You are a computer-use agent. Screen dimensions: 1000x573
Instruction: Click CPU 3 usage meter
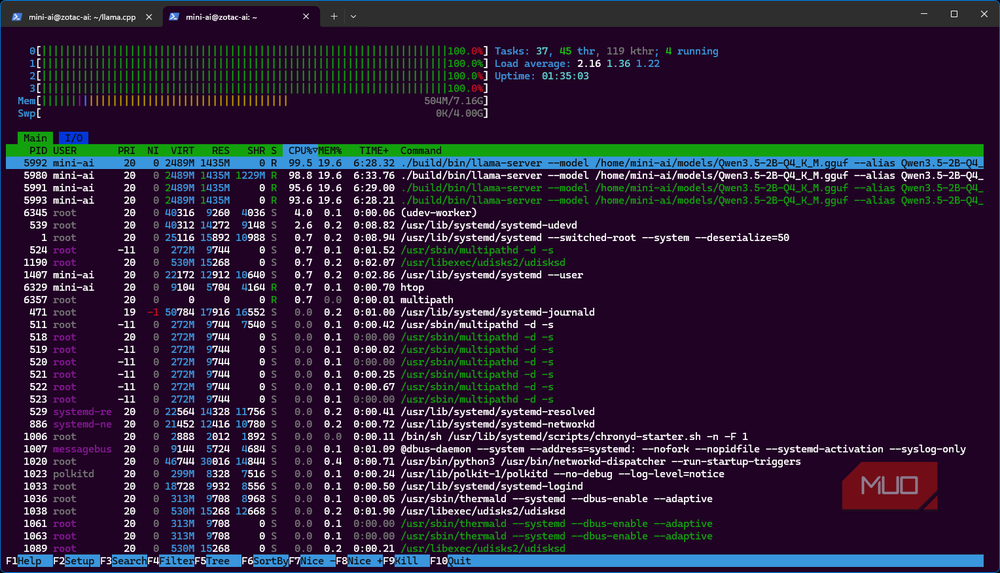[258, 88]
